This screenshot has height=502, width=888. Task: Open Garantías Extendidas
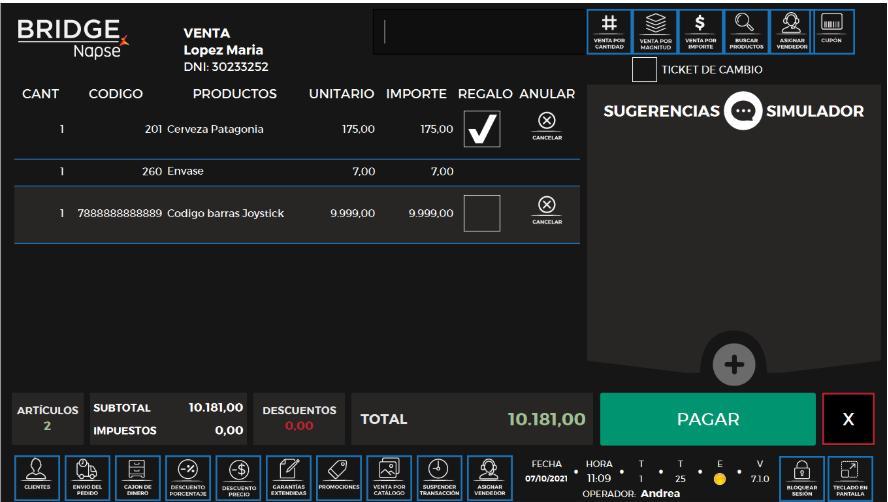coord(289,478)
